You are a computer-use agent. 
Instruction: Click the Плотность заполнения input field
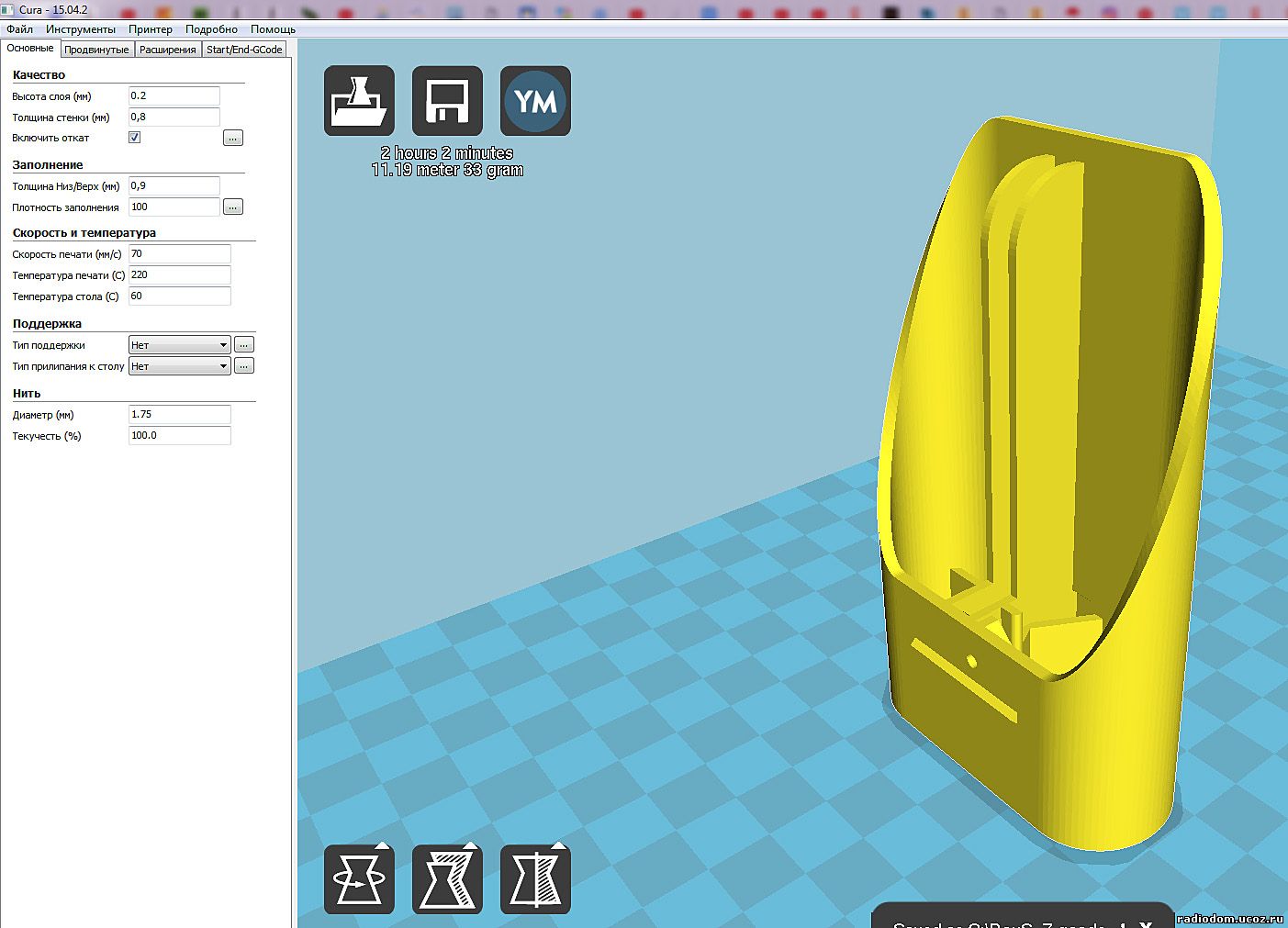pyautogui.click(x=174, y=207)
